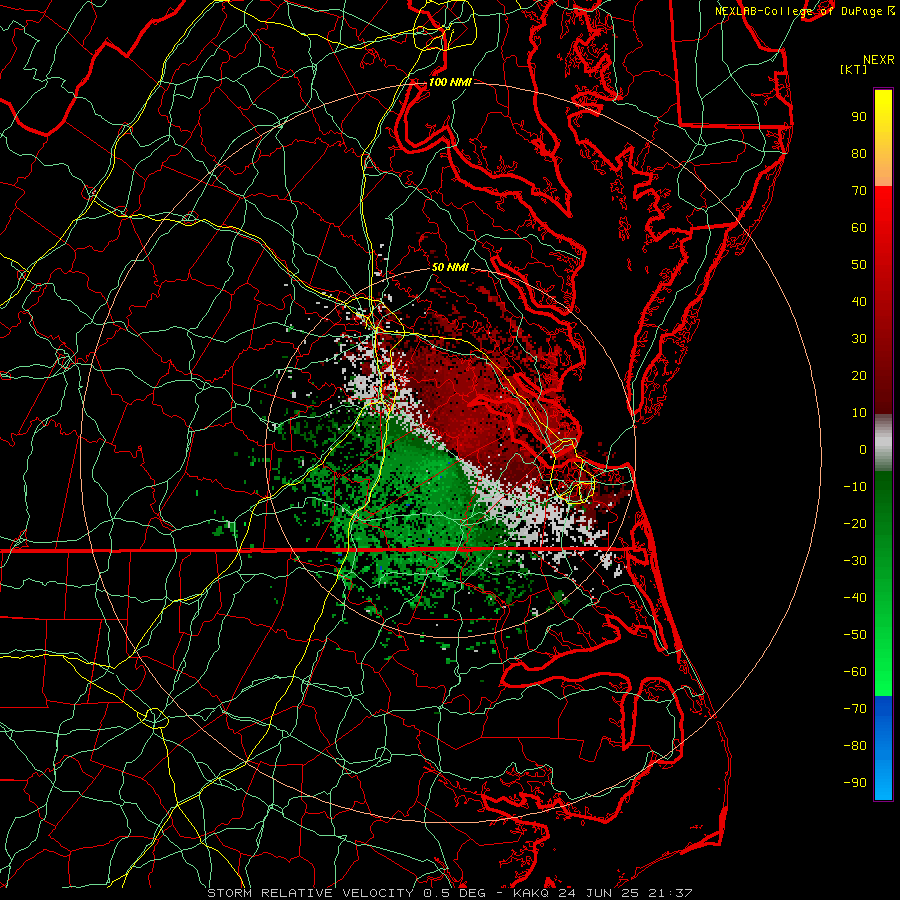Screen dimensions: 900x900
Task: Click the NEXR text above the scale
Action: pyautogui.click(x=879, y=59)
